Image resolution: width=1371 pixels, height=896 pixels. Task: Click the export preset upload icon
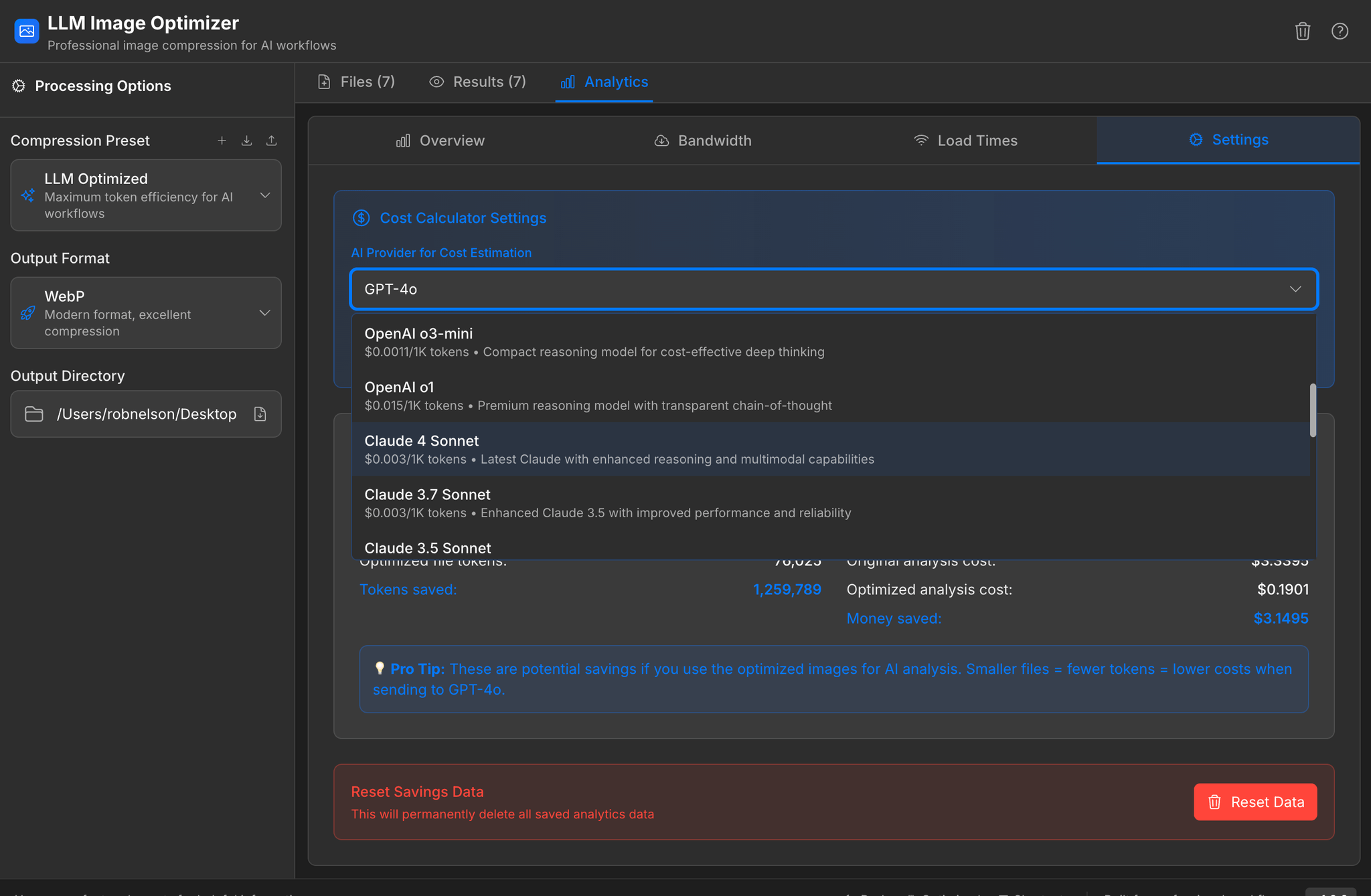271,141
